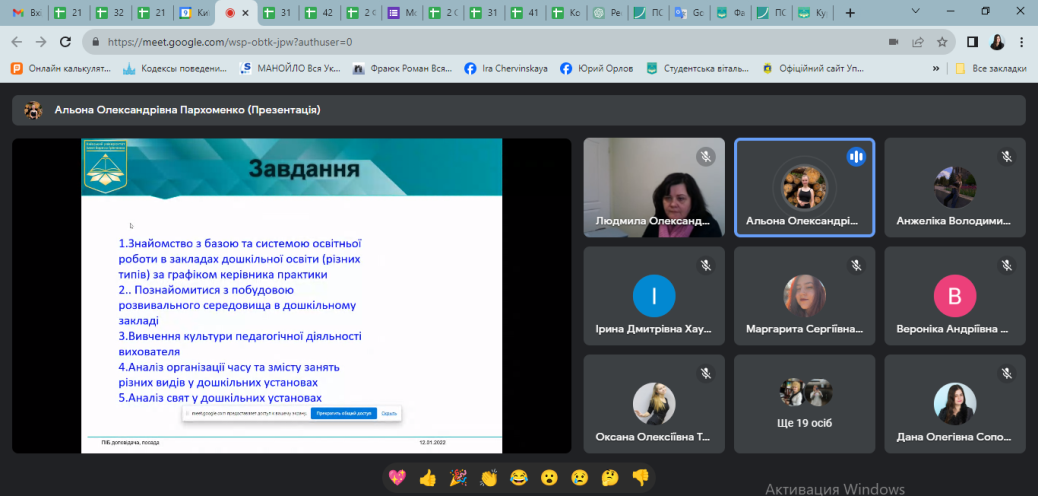1038x496 pixels.
Task: Click muted mic icon on Анжеліка's tile
Action: [x=1006, y=157]
